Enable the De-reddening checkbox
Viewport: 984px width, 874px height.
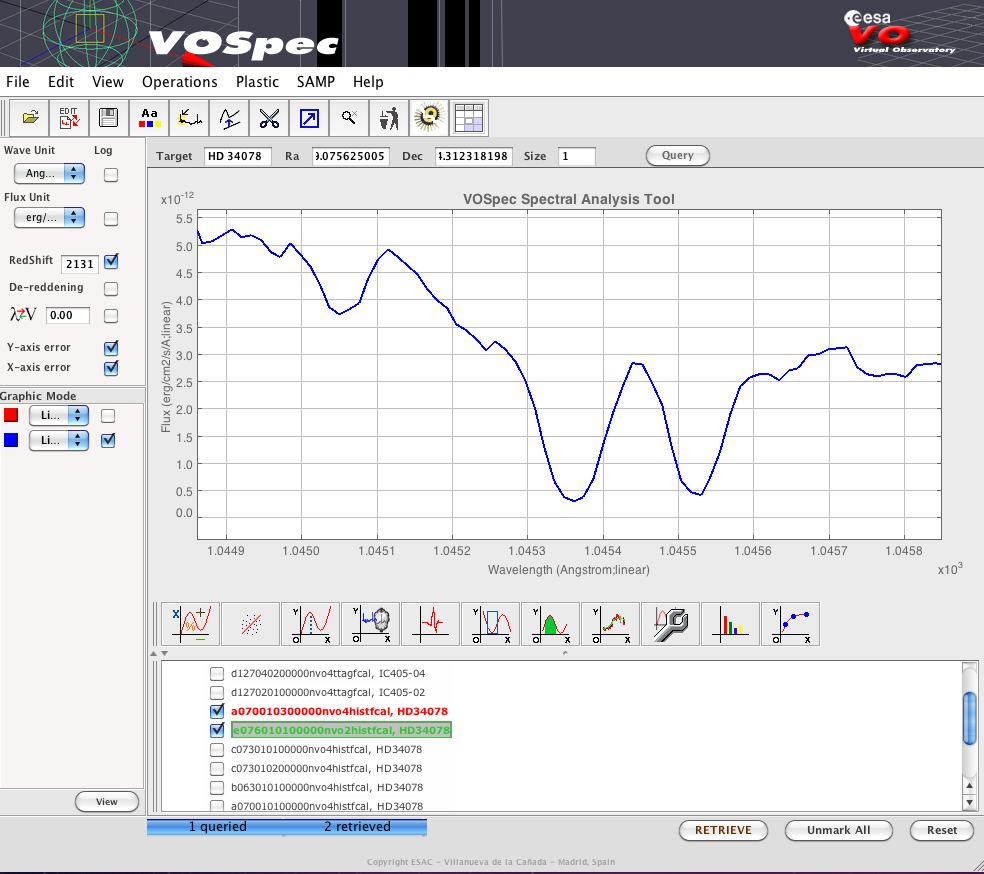(111, 289)
